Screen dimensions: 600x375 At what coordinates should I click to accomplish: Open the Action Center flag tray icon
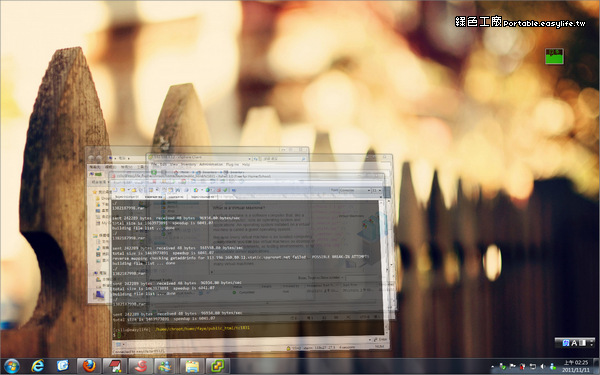[x=513, y=367]
